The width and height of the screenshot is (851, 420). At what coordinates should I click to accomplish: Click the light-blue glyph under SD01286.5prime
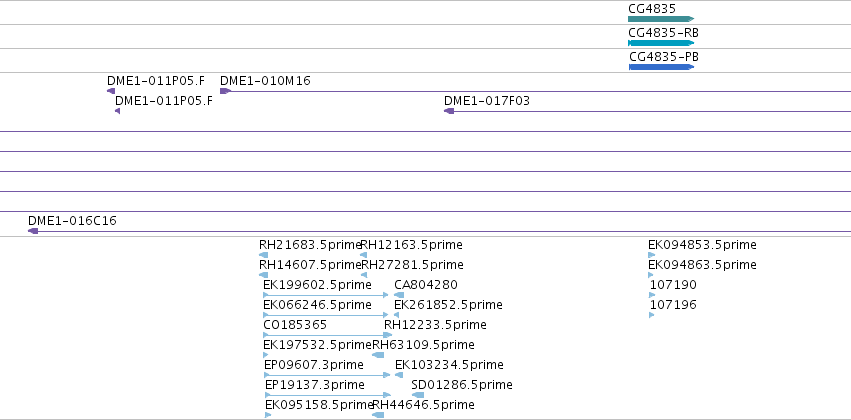coord(417,395)
